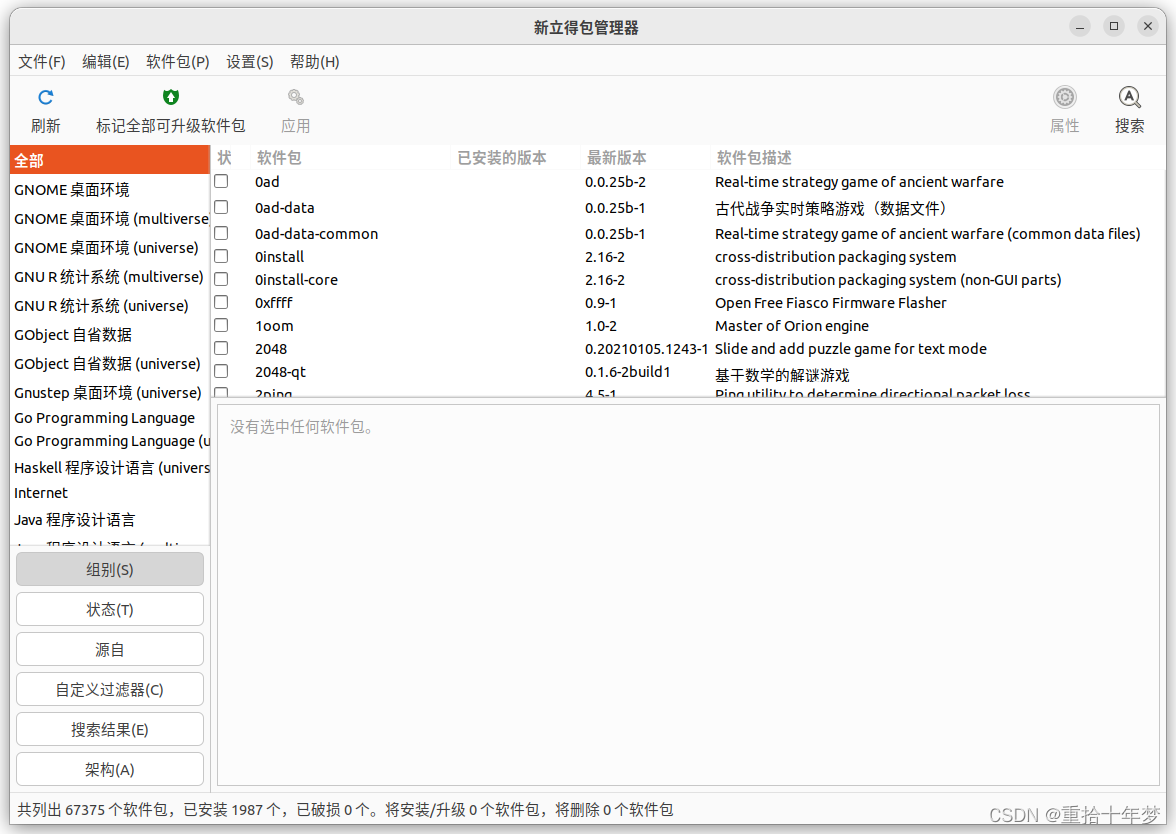Click 标记全部可升级软件包 shield icon
The image size is (1176, 834).
coord(171,98)
